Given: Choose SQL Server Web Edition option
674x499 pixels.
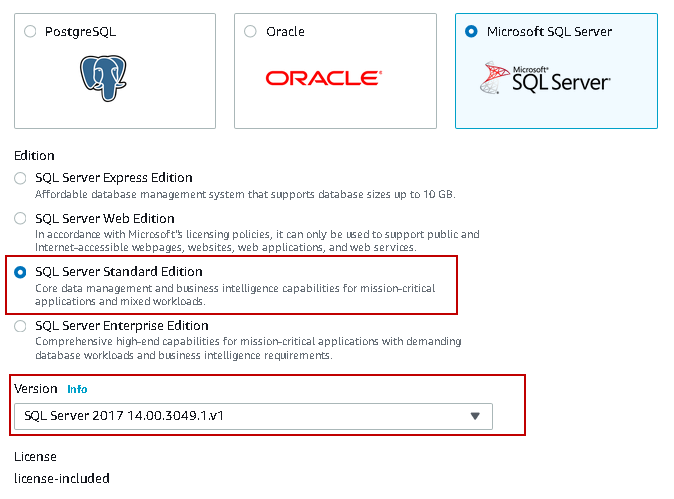Looking at the screenshot, I should [x=21, y=219].
